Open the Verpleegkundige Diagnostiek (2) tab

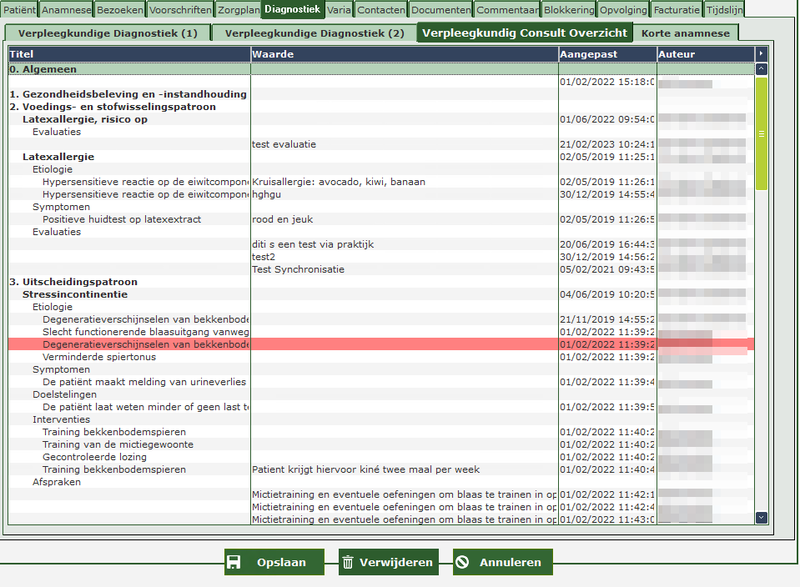314,33
